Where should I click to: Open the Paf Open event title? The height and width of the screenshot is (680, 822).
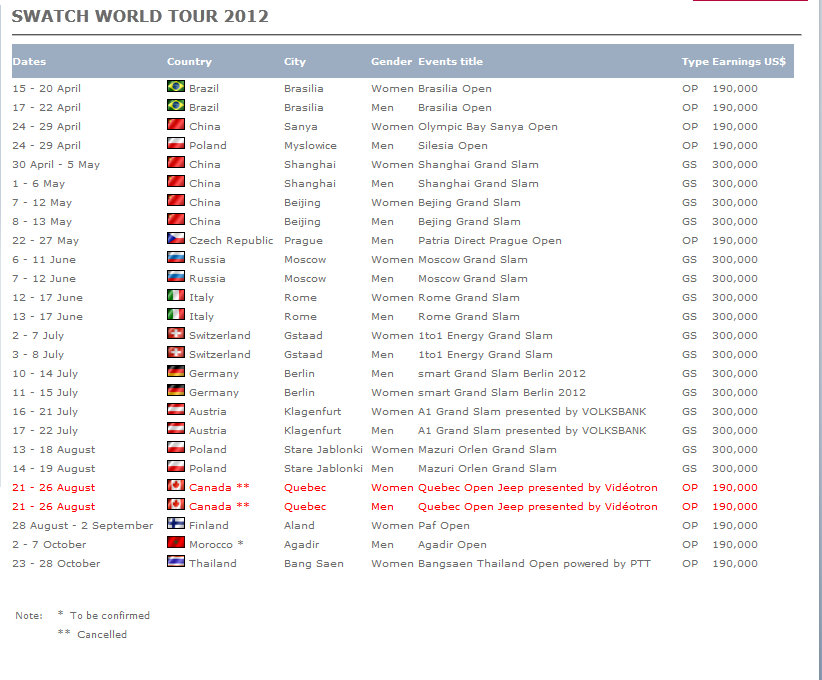tap(443, 526)
